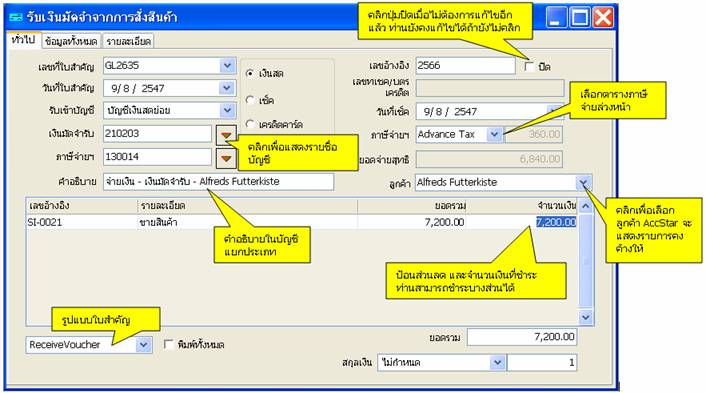Screen dimensions: 706x393
Task: Open the date 9/8/2547 dropdown
Action: pyautogui.click(x=227, y=88)
